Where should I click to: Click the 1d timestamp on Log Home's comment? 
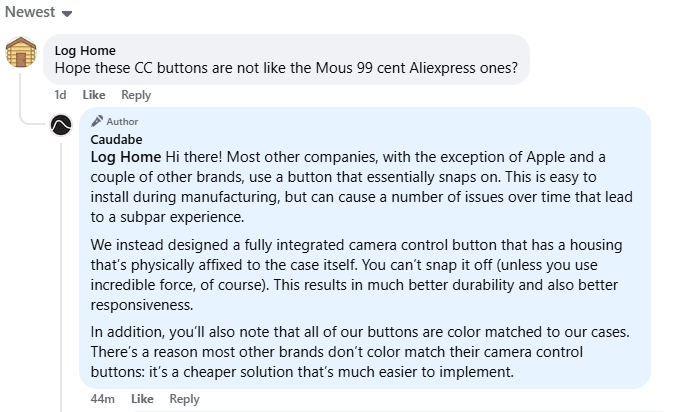click(x=60, y=95)
